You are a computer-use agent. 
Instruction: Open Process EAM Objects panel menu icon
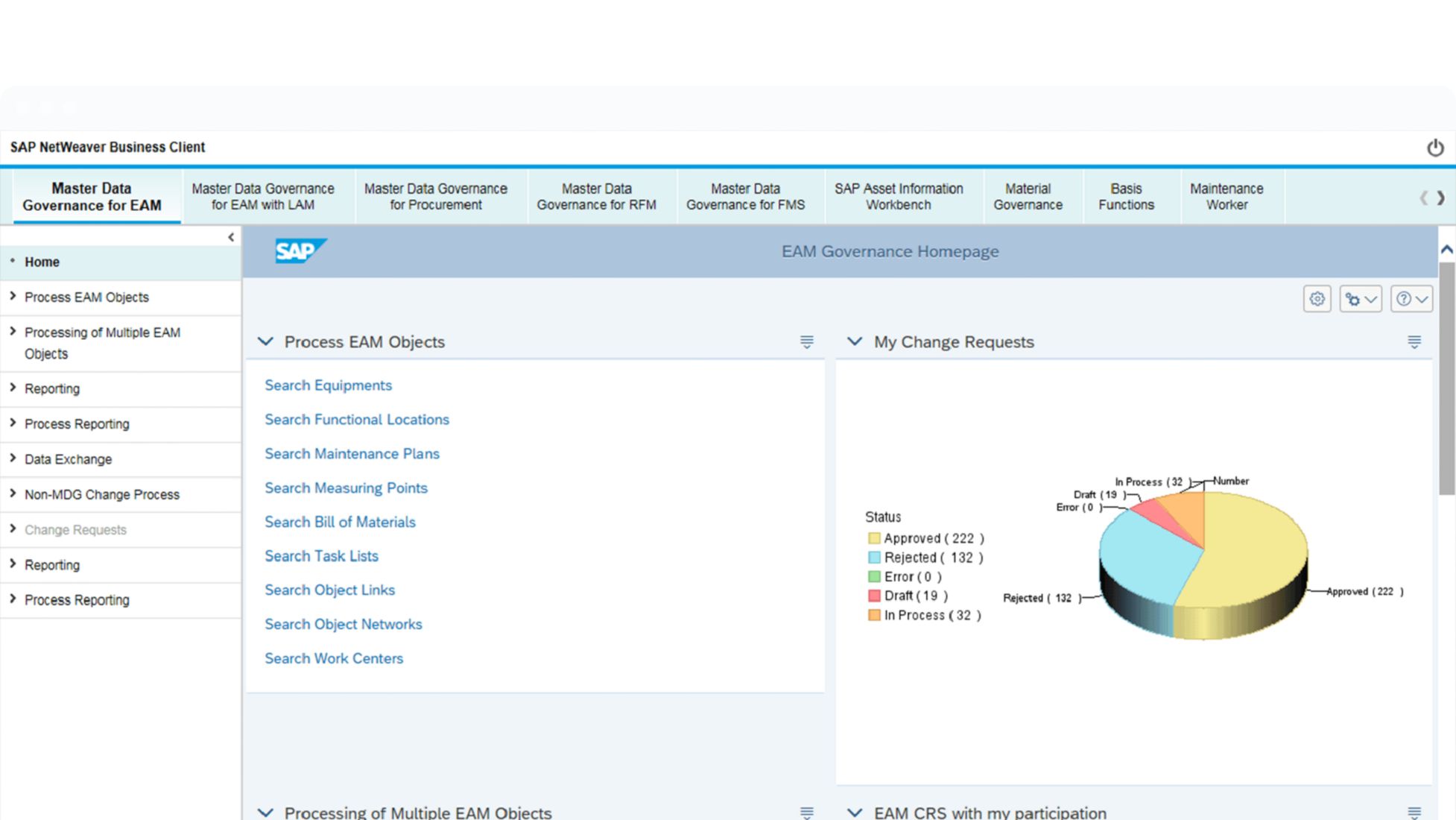coord(806,342)
